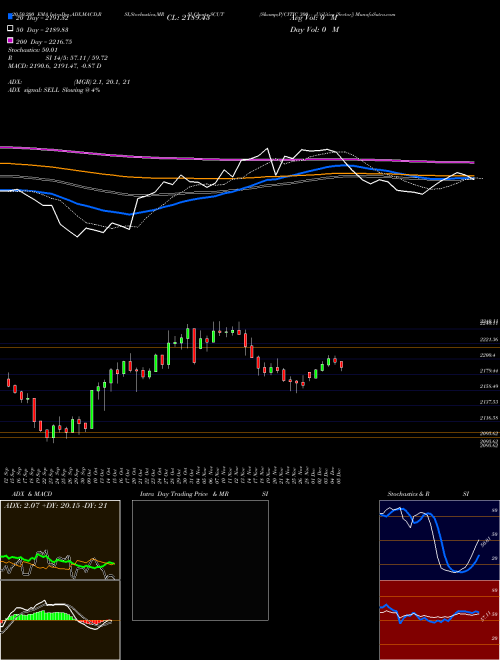Click the 'CL: 2189.43' closing price label
500x660 pixels.
(188, 18)
